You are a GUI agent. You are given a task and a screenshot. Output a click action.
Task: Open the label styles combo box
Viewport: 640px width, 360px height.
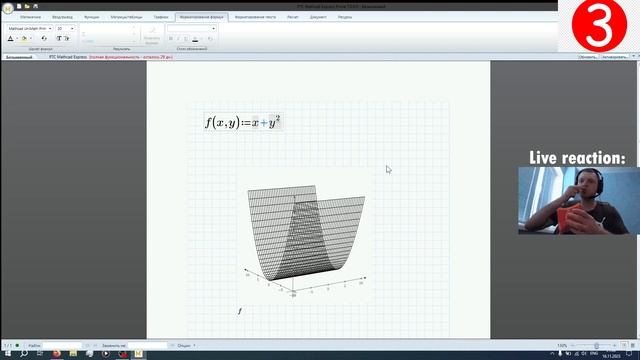(191, 29)
